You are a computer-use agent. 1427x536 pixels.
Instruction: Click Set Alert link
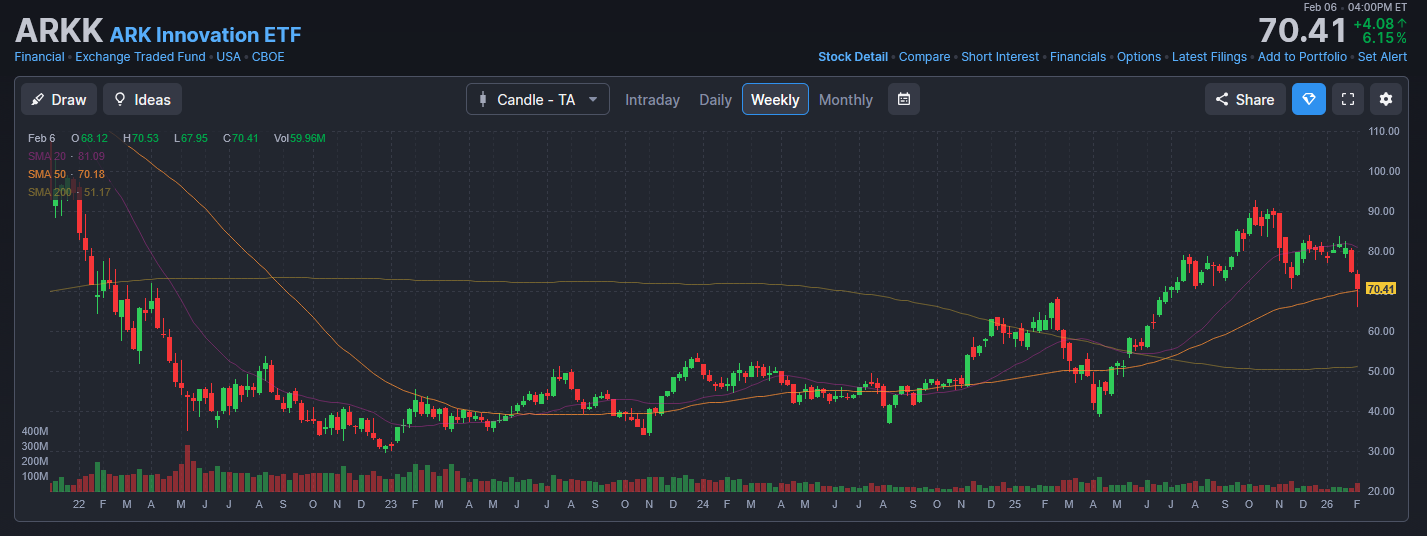coord(1382,57)
